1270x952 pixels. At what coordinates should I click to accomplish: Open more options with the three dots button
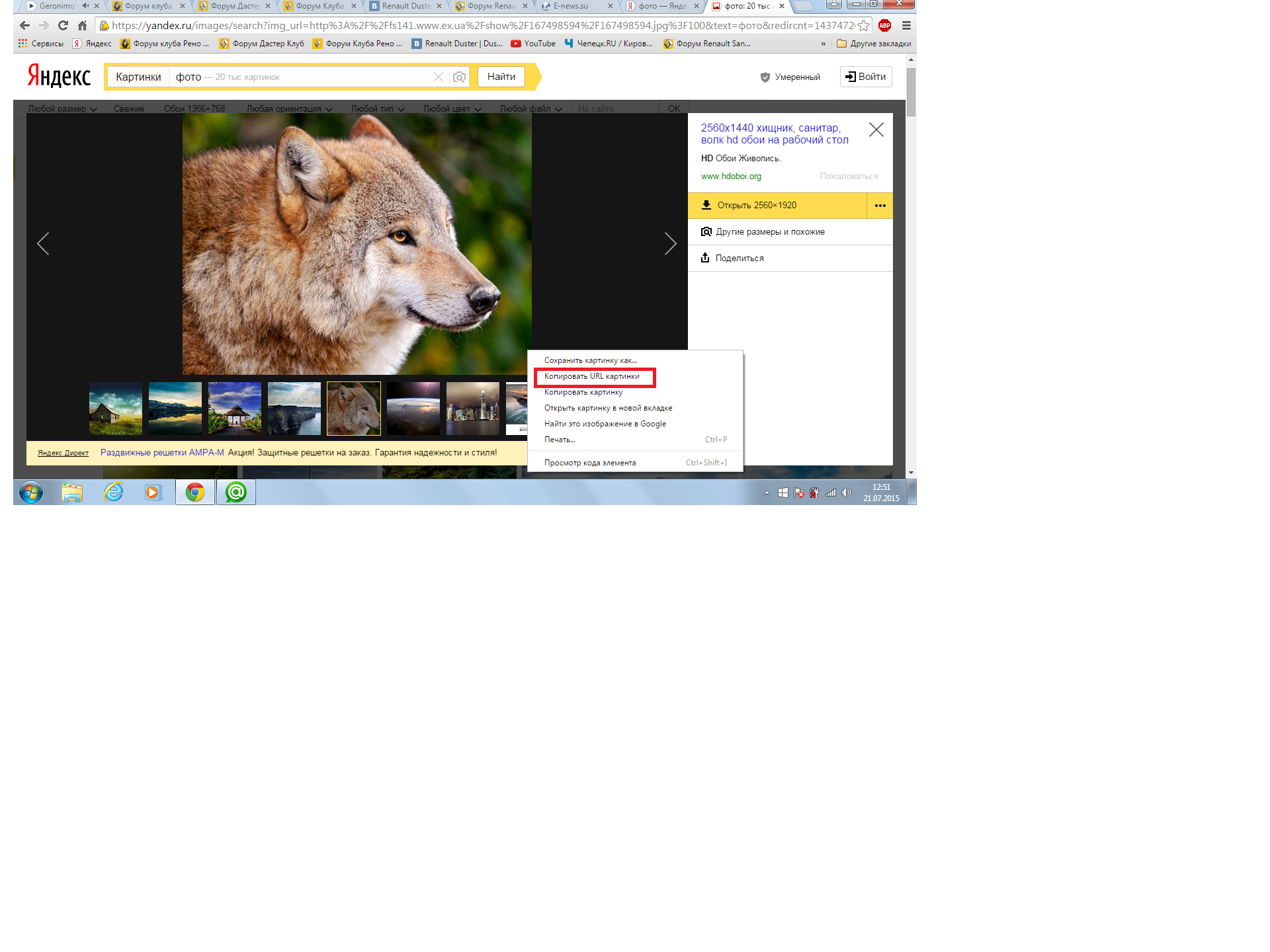click(x=880, y=206)
